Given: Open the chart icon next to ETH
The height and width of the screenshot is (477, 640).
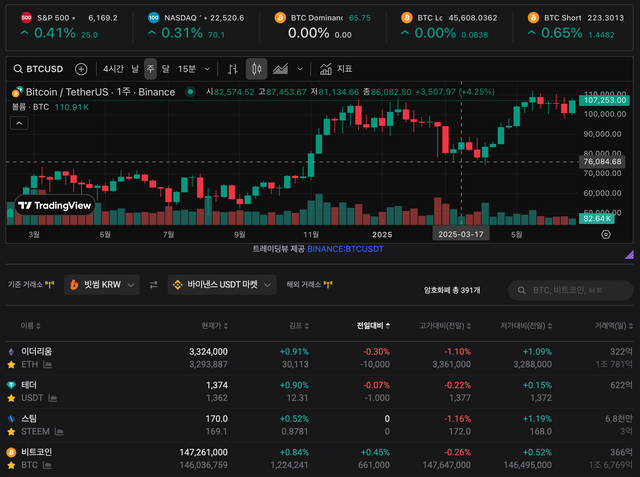Looking at the screenshot, I should [47, 364].
